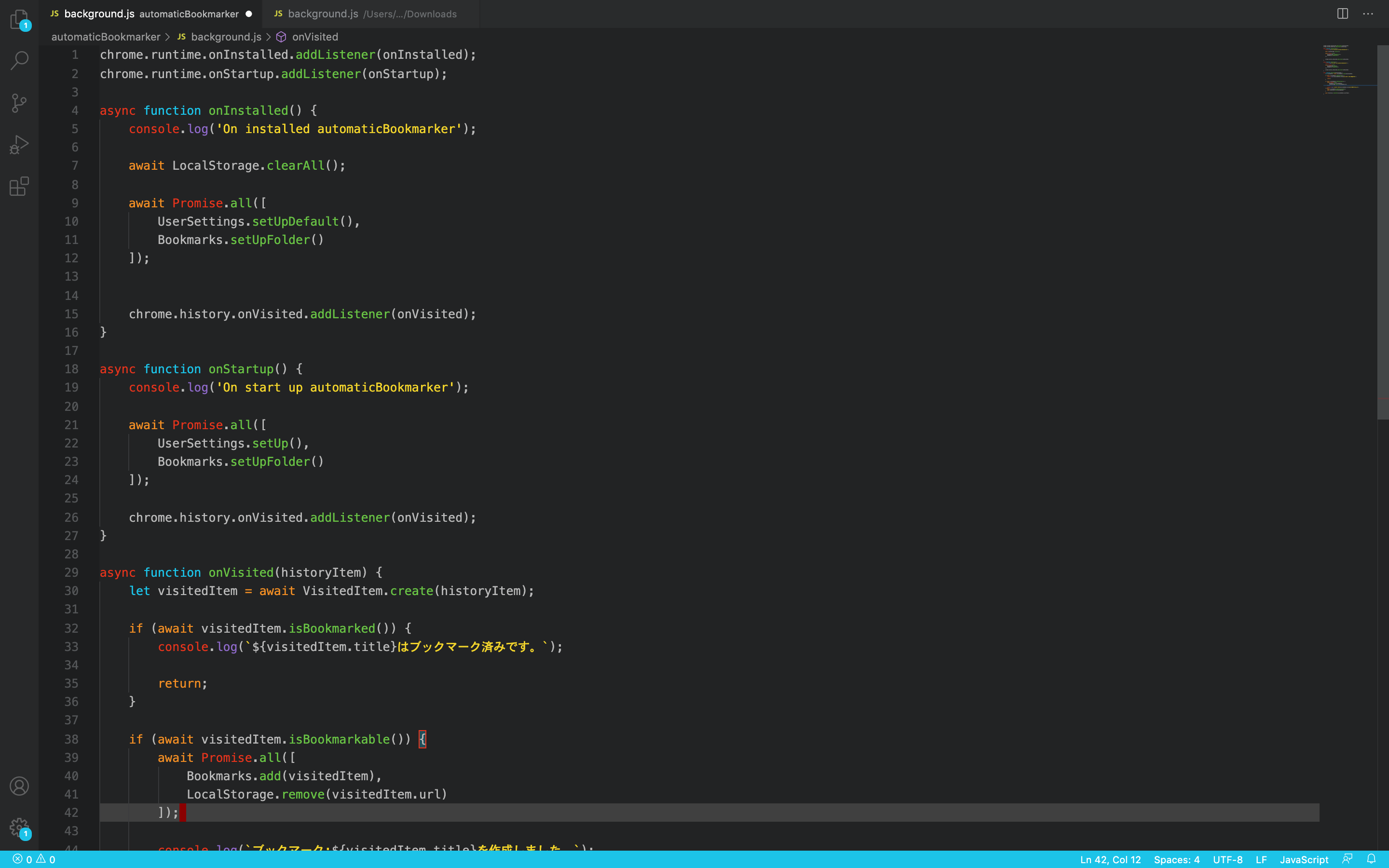Open the More Actions ellipsis menu
The width and height of the screenshot is (1389, 868).
click(x=1368, y=14)
